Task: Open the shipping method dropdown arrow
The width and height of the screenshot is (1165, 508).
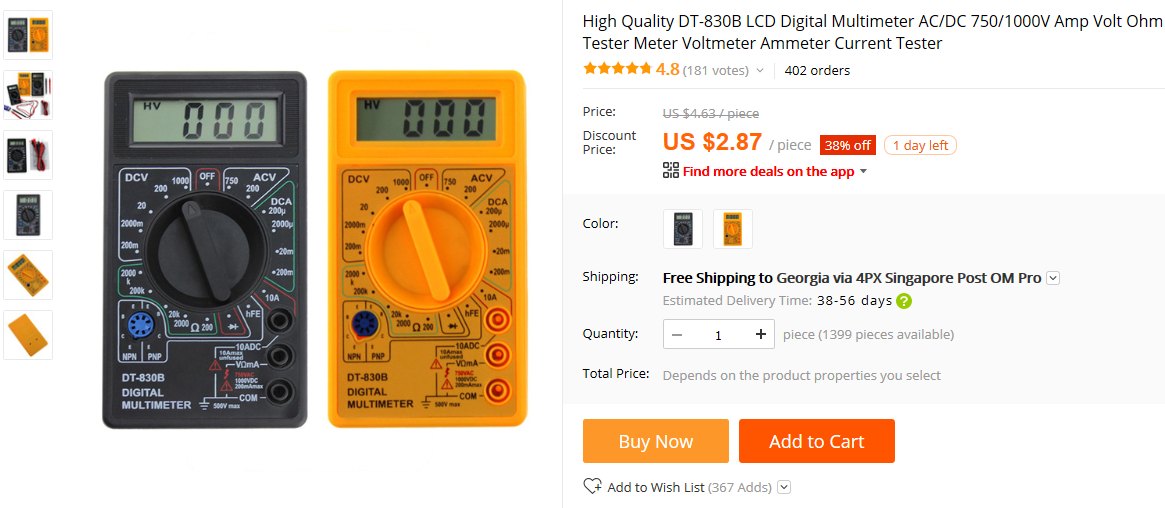Action: click(x=1053, y=279)
